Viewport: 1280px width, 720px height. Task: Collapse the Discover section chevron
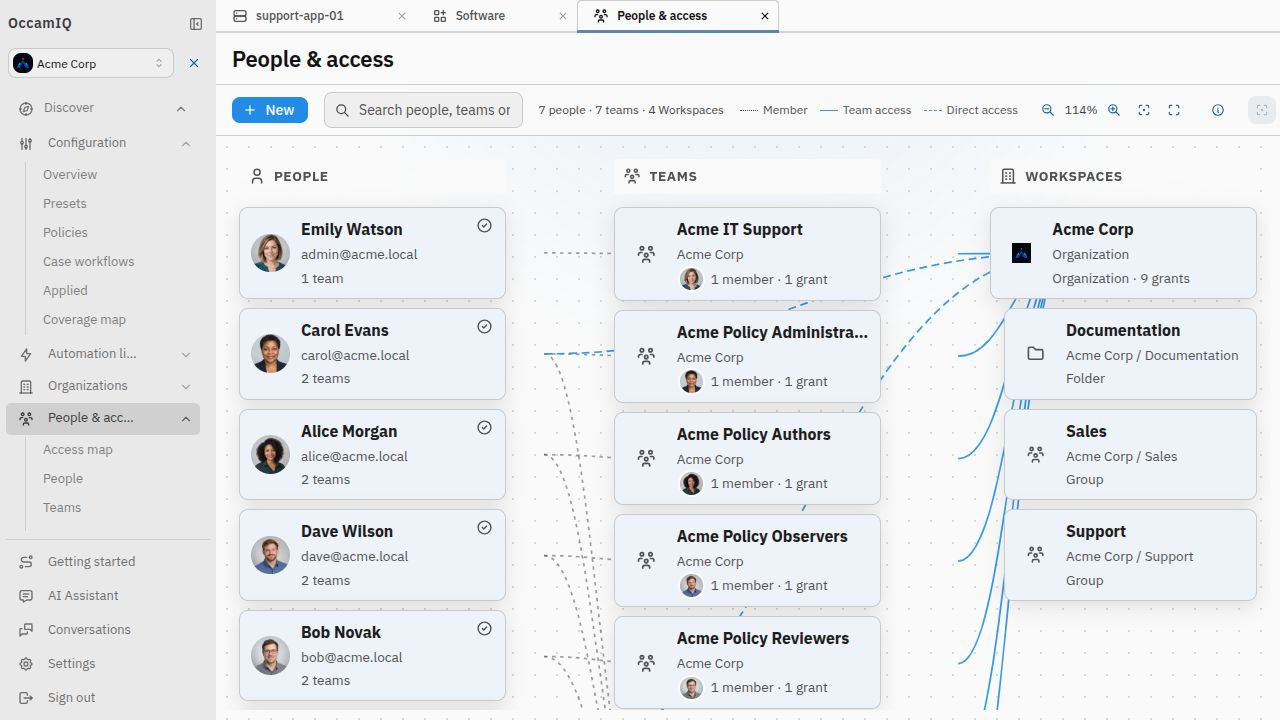click(x=181, y=109)
